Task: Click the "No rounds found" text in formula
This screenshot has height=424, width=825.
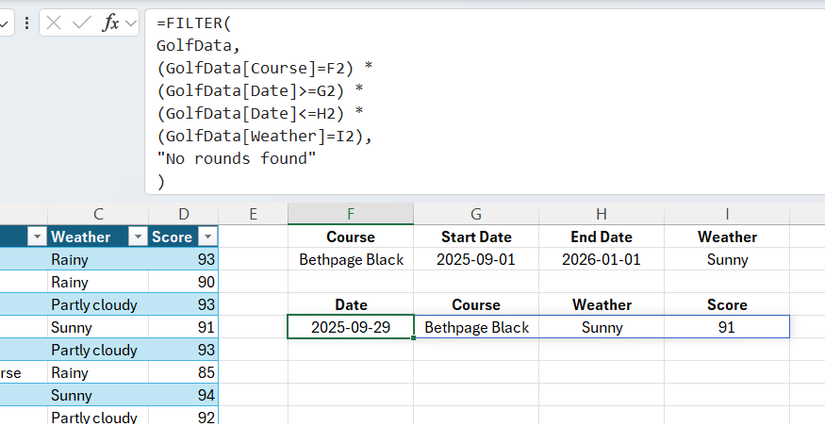Action: pyautogui.click(x=236, y=158)
